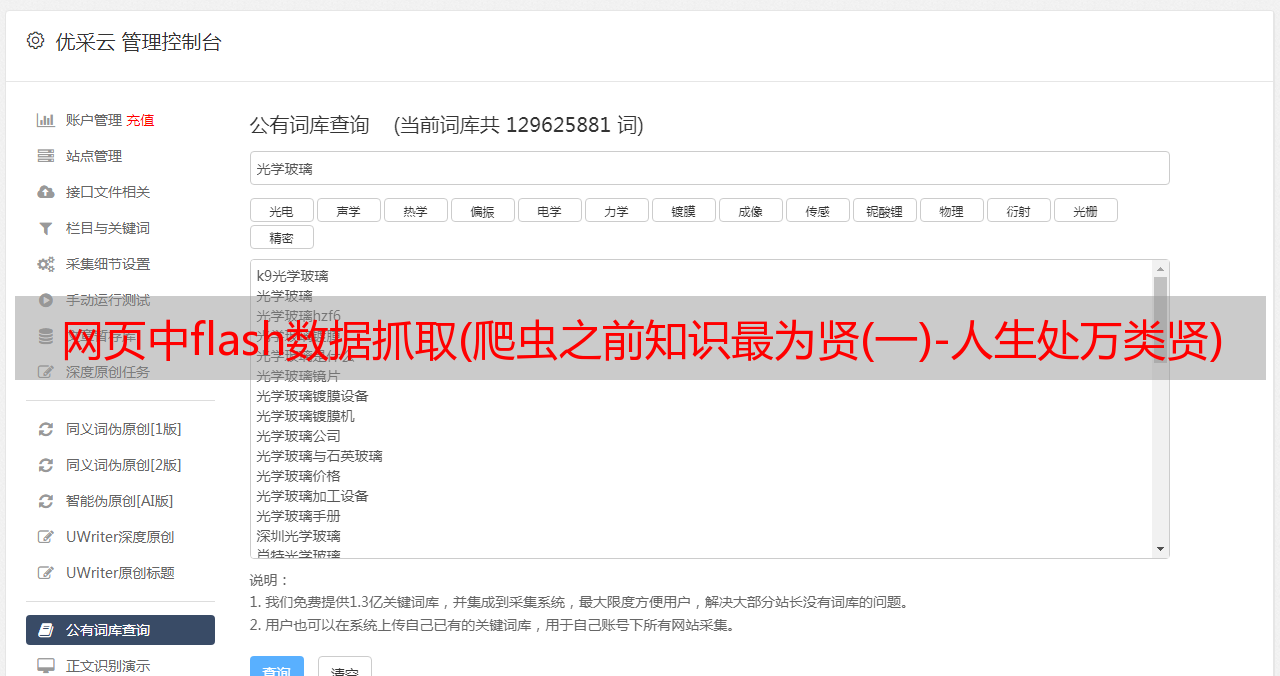Click into the keyword input containing 光学玻璃
The image size is (1280, 676).
[x=709, y=168]
